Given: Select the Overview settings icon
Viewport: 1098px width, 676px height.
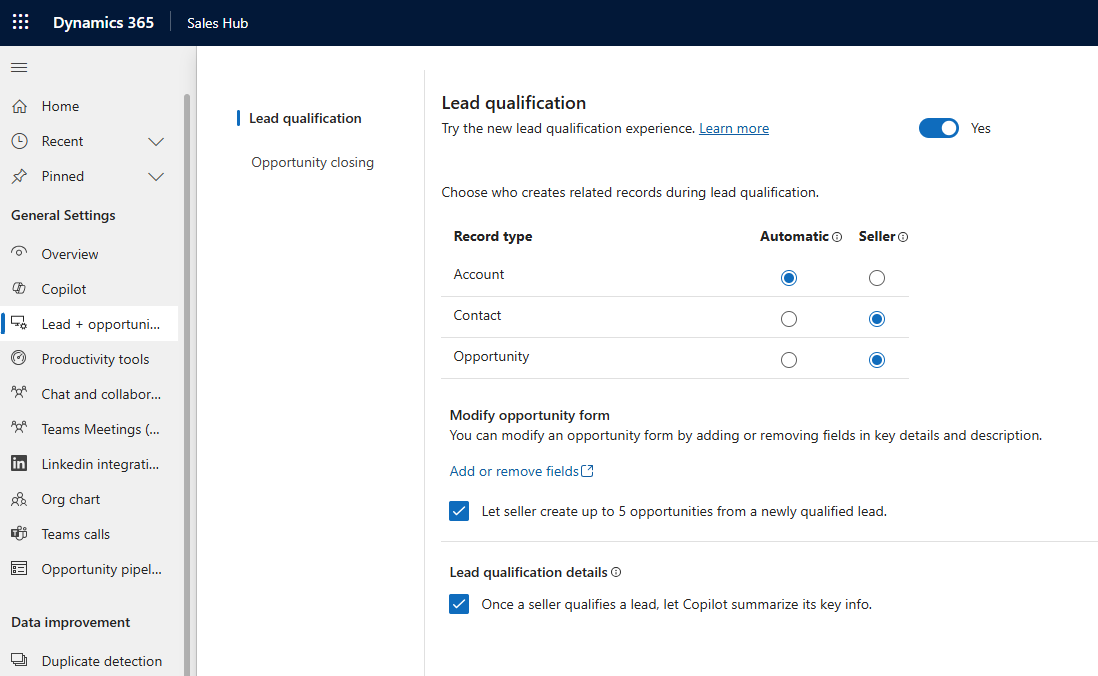Looking at the screenshot, I should coord(22,253).
